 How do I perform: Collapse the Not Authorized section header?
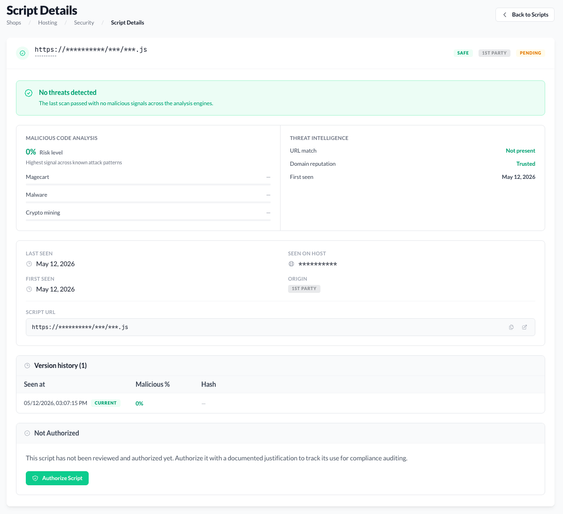[x=280, y=433]
